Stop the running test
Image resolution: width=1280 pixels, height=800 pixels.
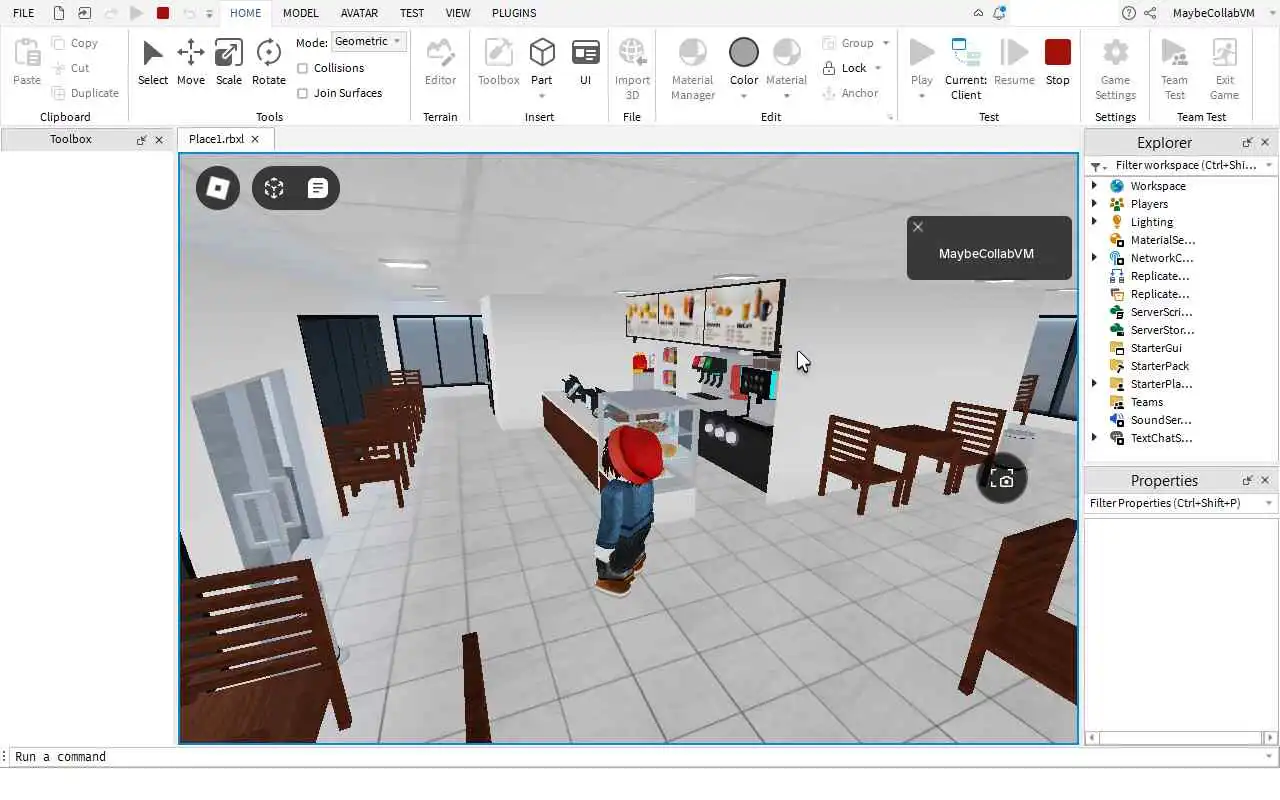coord(1057,62)
